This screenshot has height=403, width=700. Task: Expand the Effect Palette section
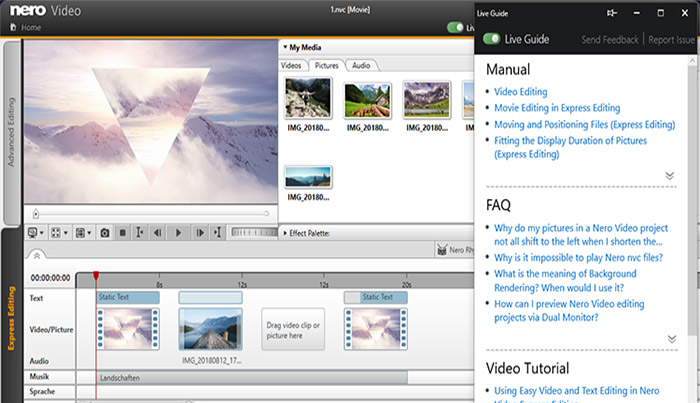point(285,233)
